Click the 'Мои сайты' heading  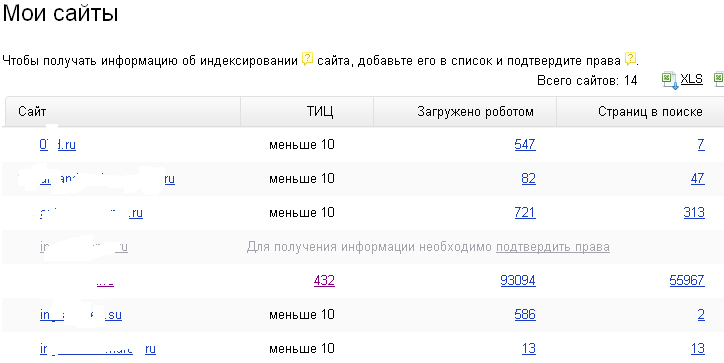[x=60, y=13]
